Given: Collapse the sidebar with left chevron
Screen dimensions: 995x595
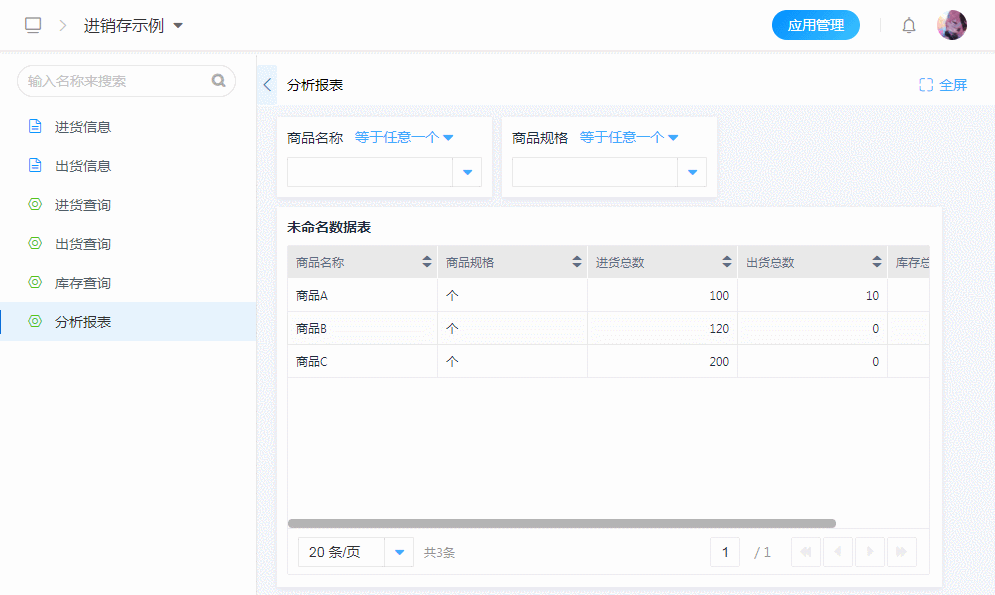Looking at the screenshot, I should pos(267,85).
